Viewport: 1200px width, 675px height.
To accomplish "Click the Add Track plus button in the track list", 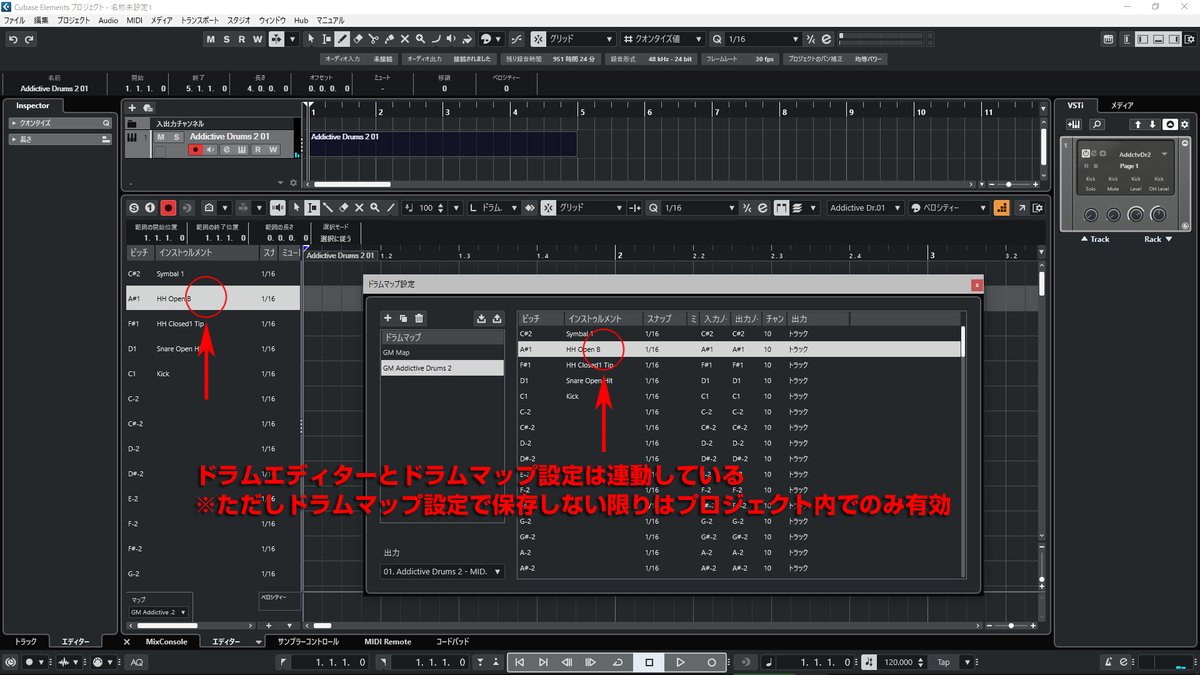I will (x=132, y=107).
